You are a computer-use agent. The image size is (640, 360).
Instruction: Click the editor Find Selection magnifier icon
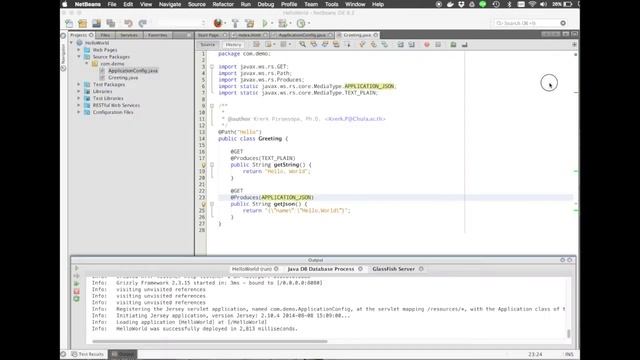pos(302,44)
